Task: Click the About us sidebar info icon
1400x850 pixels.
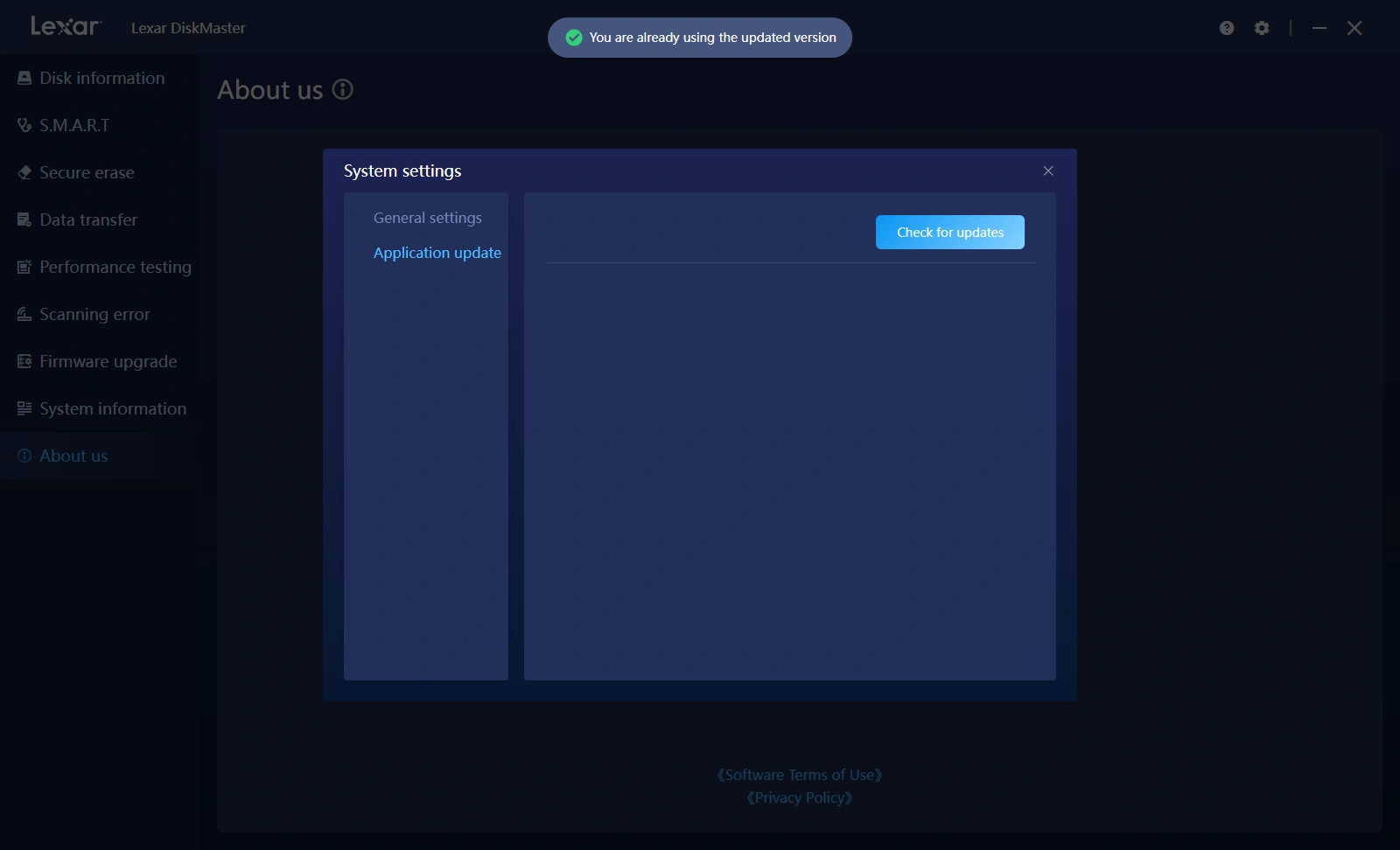Action: [x=24, y=456]
